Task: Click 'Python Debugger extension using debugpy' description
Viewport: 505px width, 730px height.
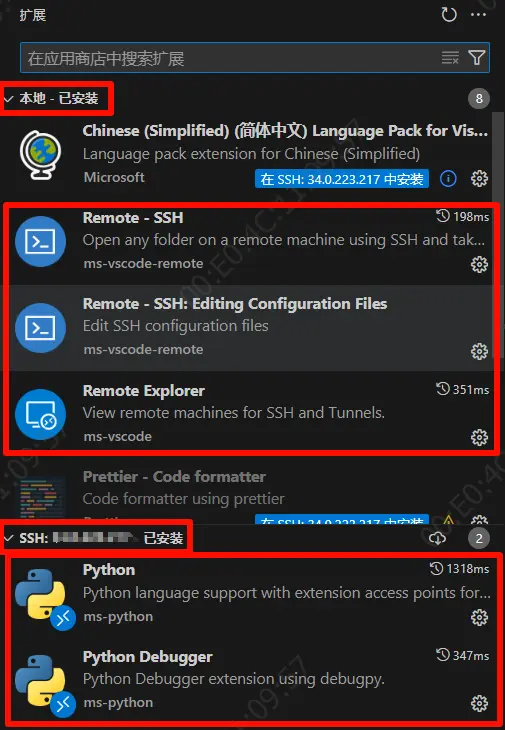Action: (234, 679)
